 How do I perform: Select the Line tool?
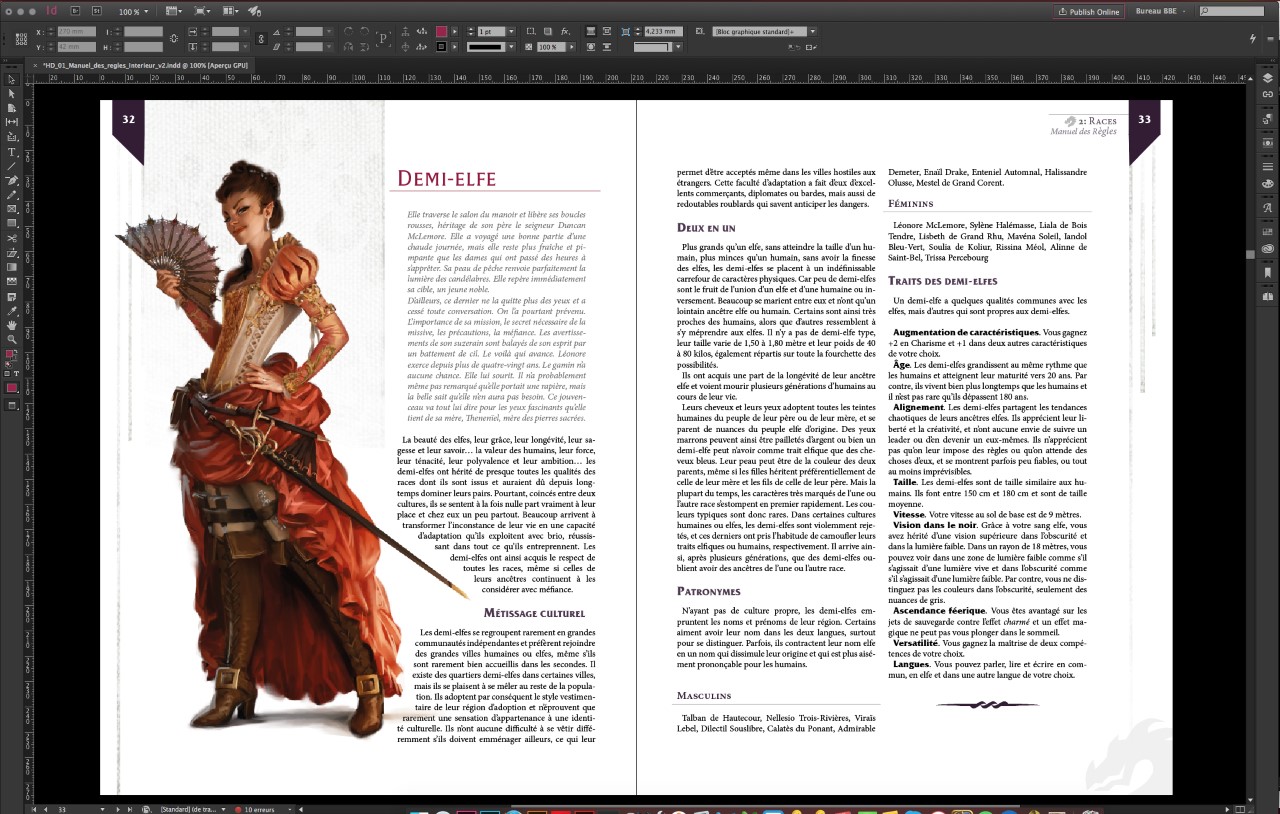click(12, 166)
